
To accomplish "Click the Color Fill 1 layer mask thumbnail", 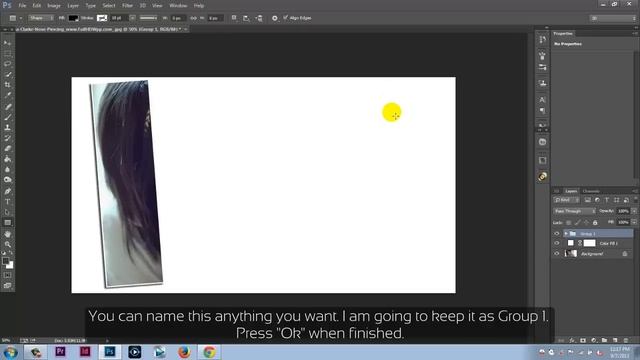I will pyautogui.click(x=589, y=243).
